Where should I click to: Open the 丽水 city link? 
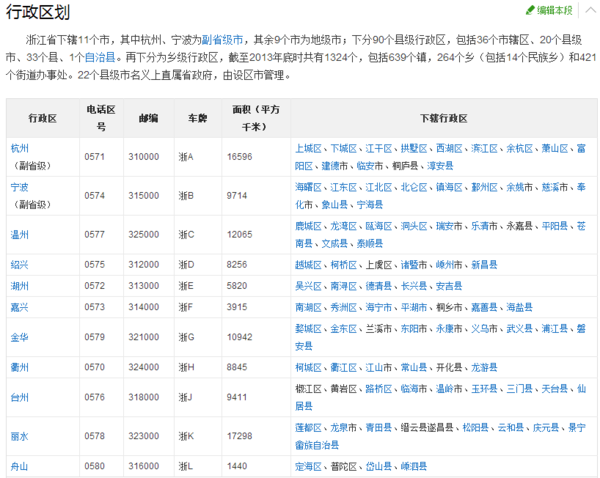[x=20, y=436]
